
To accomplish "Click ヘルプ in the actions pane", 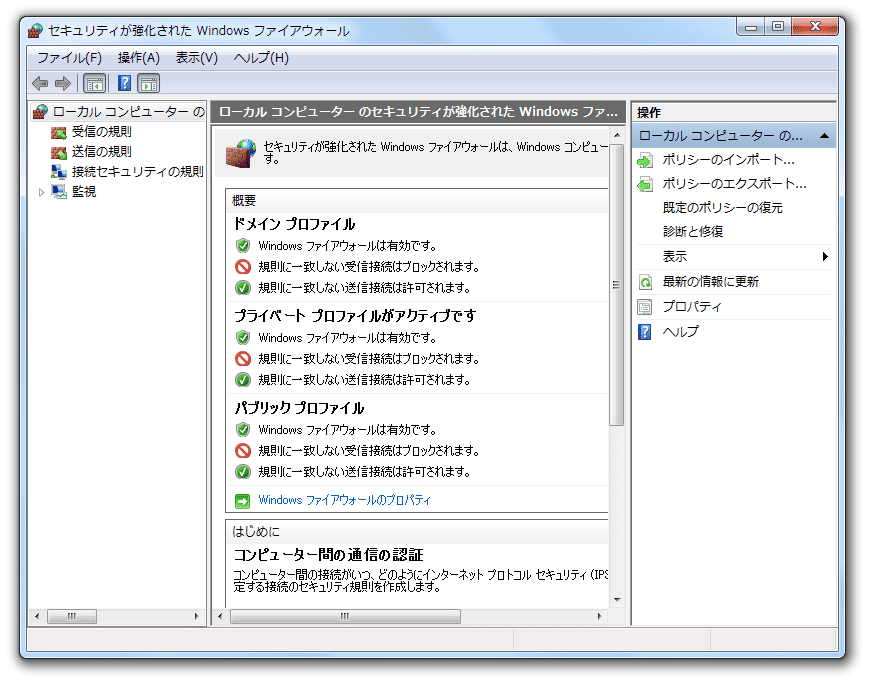I will (681, 332).
